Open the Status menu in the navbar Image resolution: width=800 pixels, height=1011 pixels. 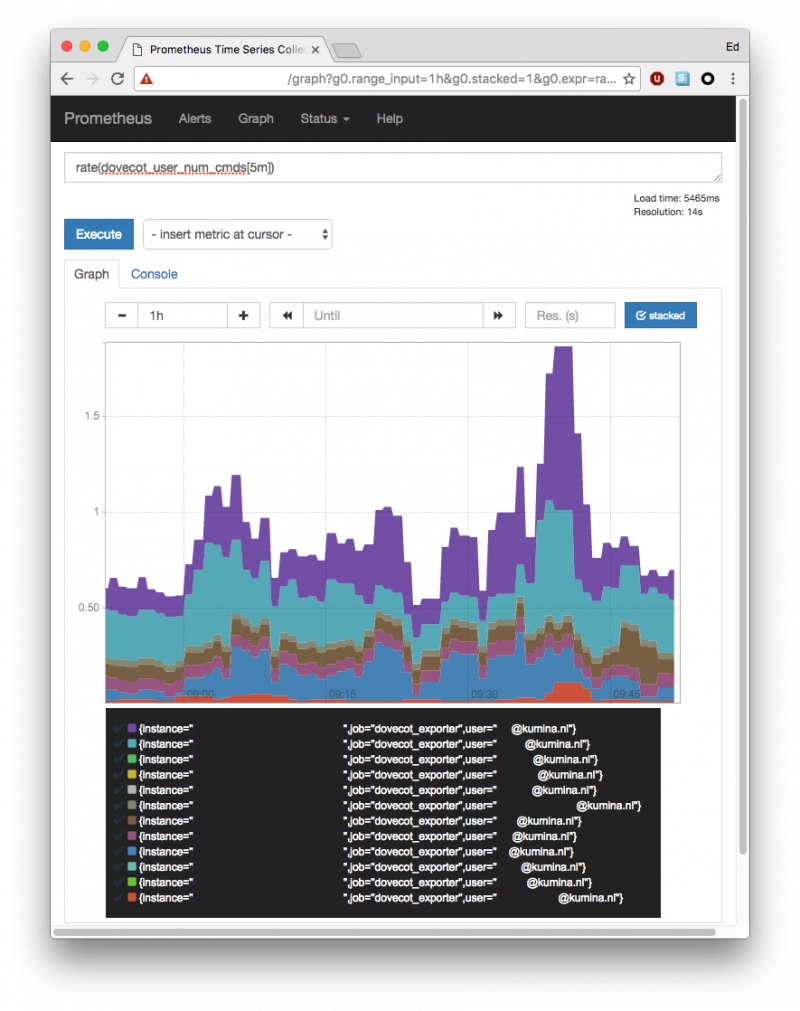324,119
